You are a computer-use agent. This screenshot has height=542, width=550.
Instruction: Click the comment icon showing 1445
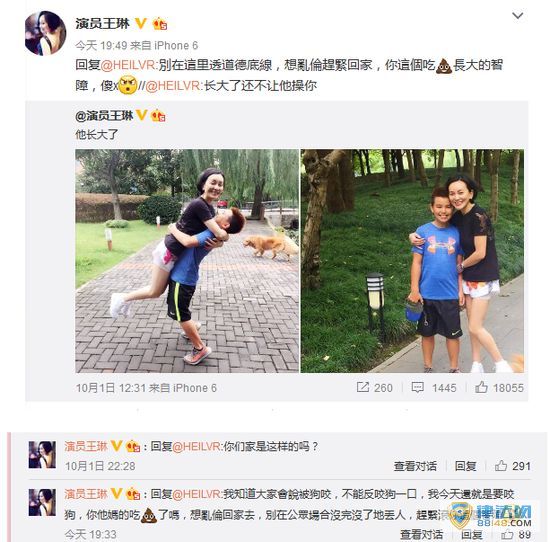point(417,387)
